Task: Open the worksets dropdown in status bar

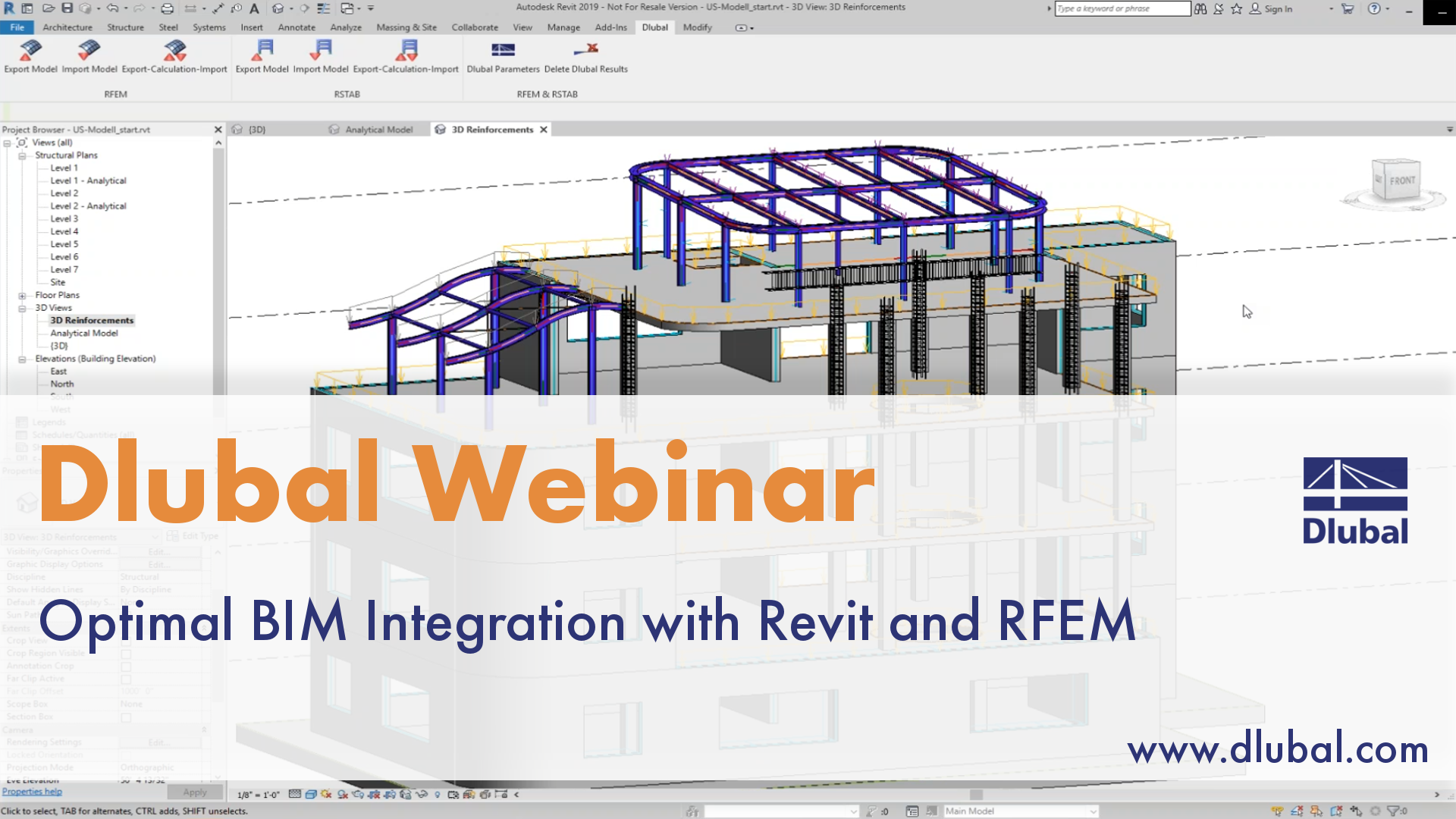Action: tap(781, 811)
